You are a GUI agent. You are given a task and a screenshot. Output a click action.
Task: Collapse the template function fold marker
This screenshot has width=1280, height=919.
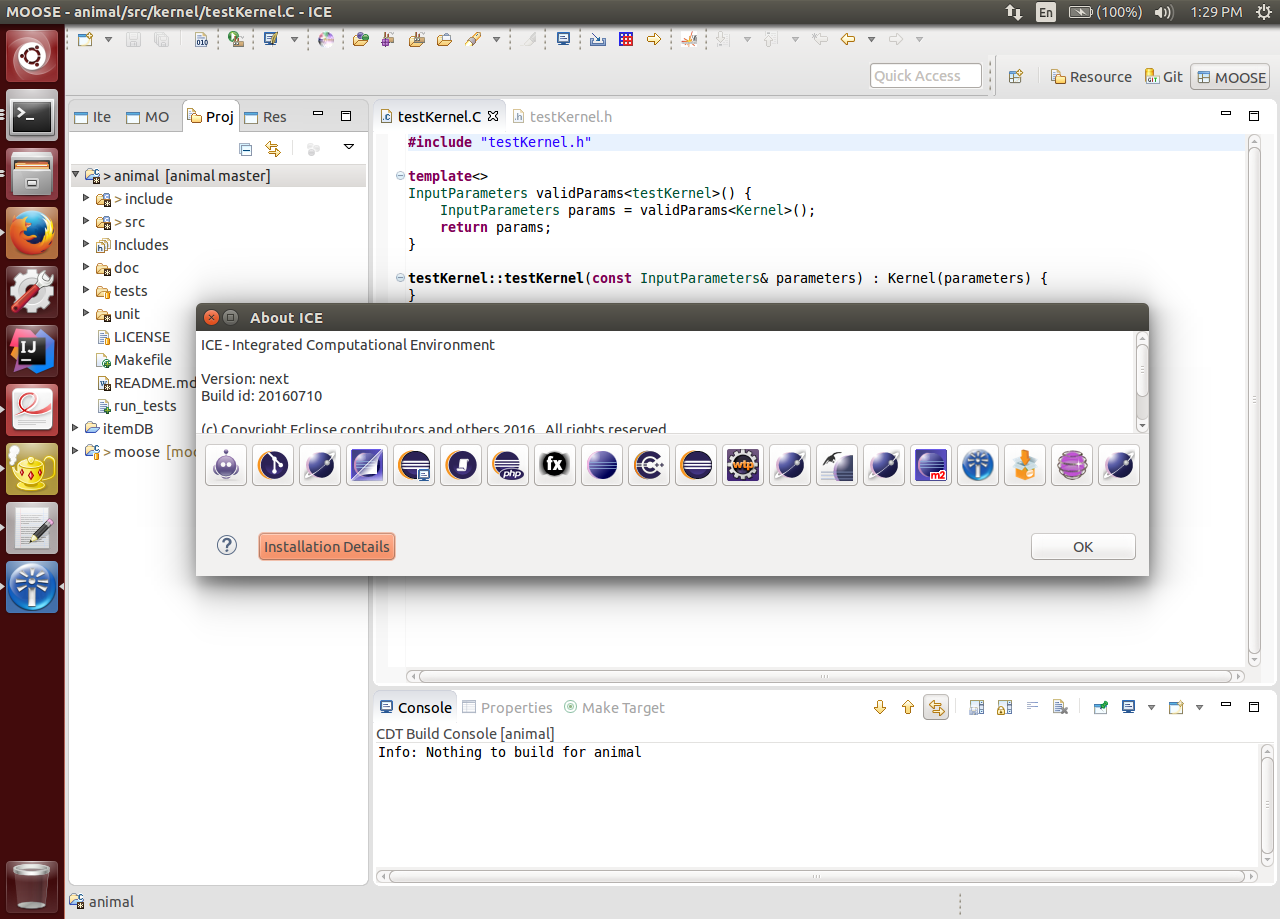399,176
